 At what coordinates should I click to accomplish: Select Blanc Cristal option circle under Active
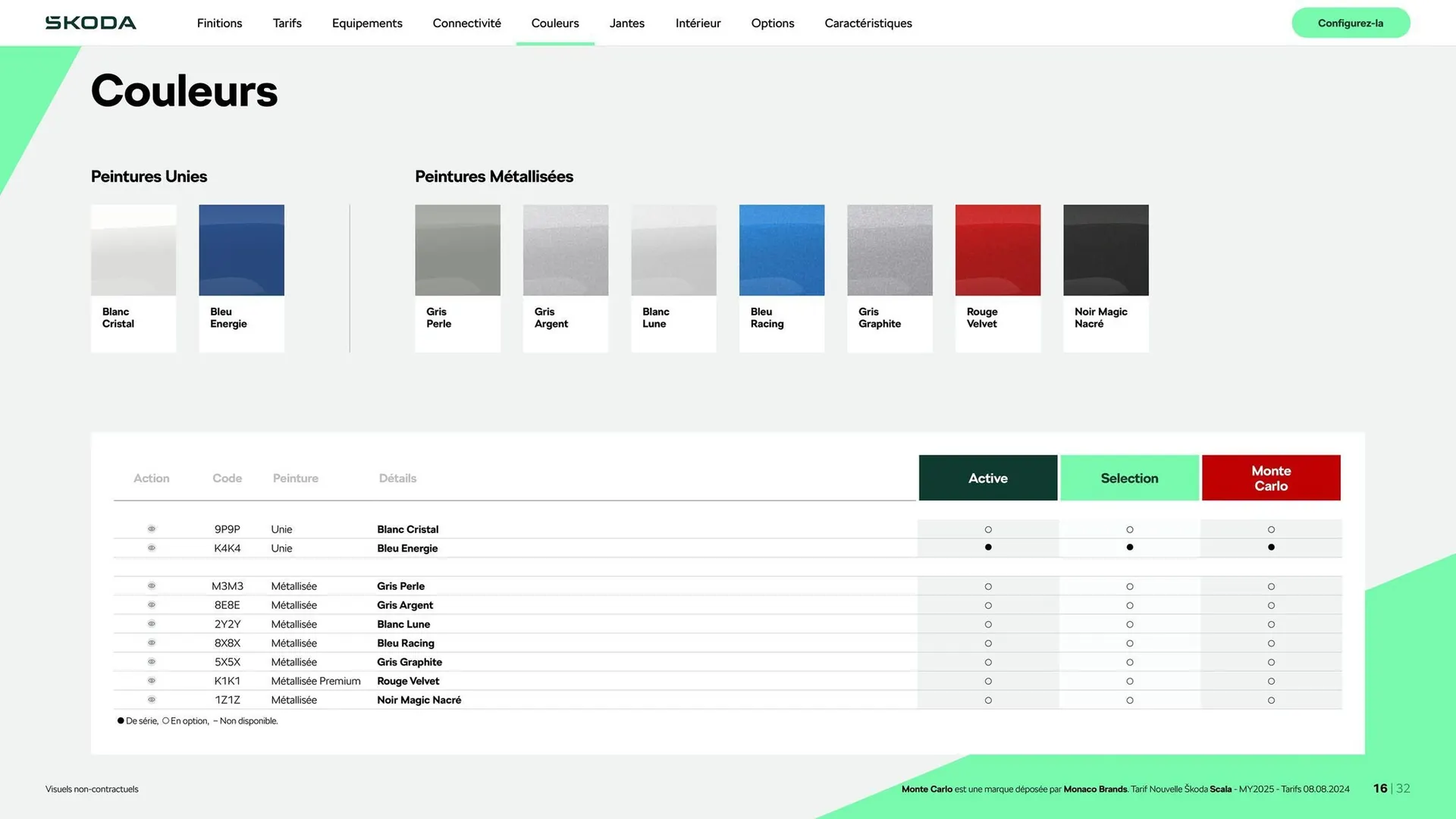(988, 530)
